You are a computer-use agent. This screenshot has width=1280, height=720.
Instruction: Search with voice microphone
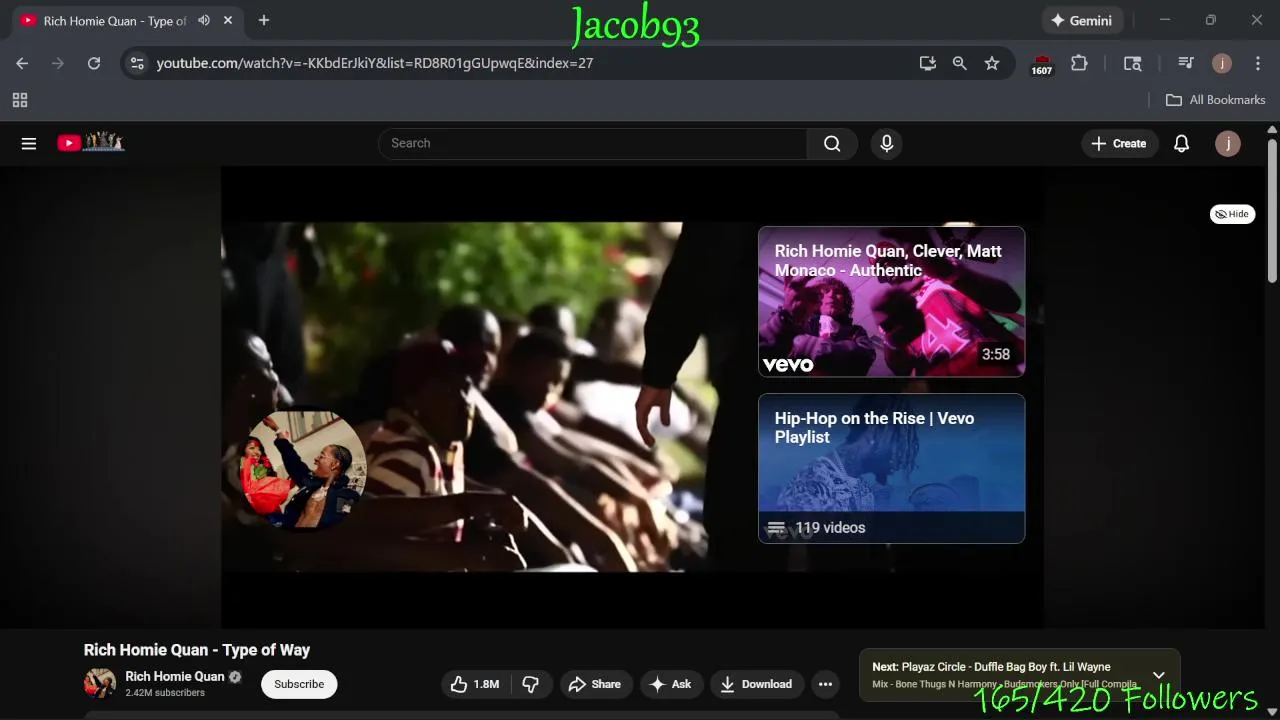(x=886, y=143)
